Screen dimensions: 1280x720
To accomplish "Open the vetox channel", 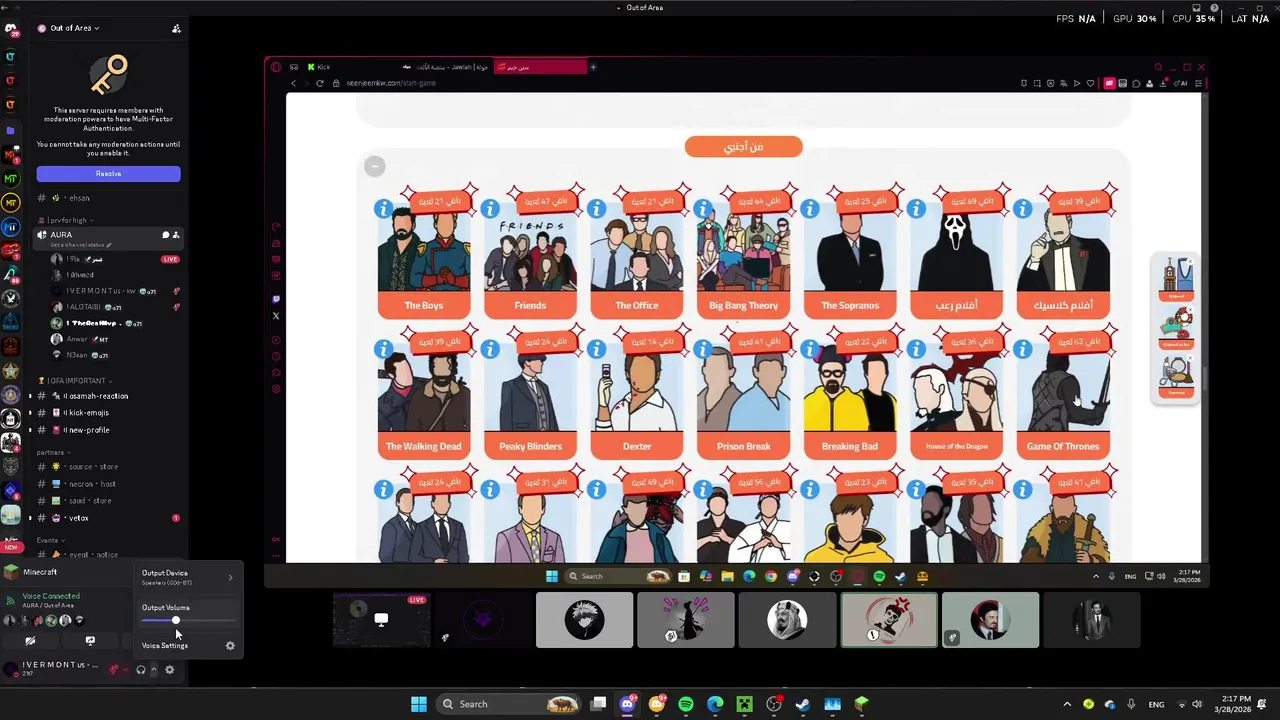I will coord(108,518).
